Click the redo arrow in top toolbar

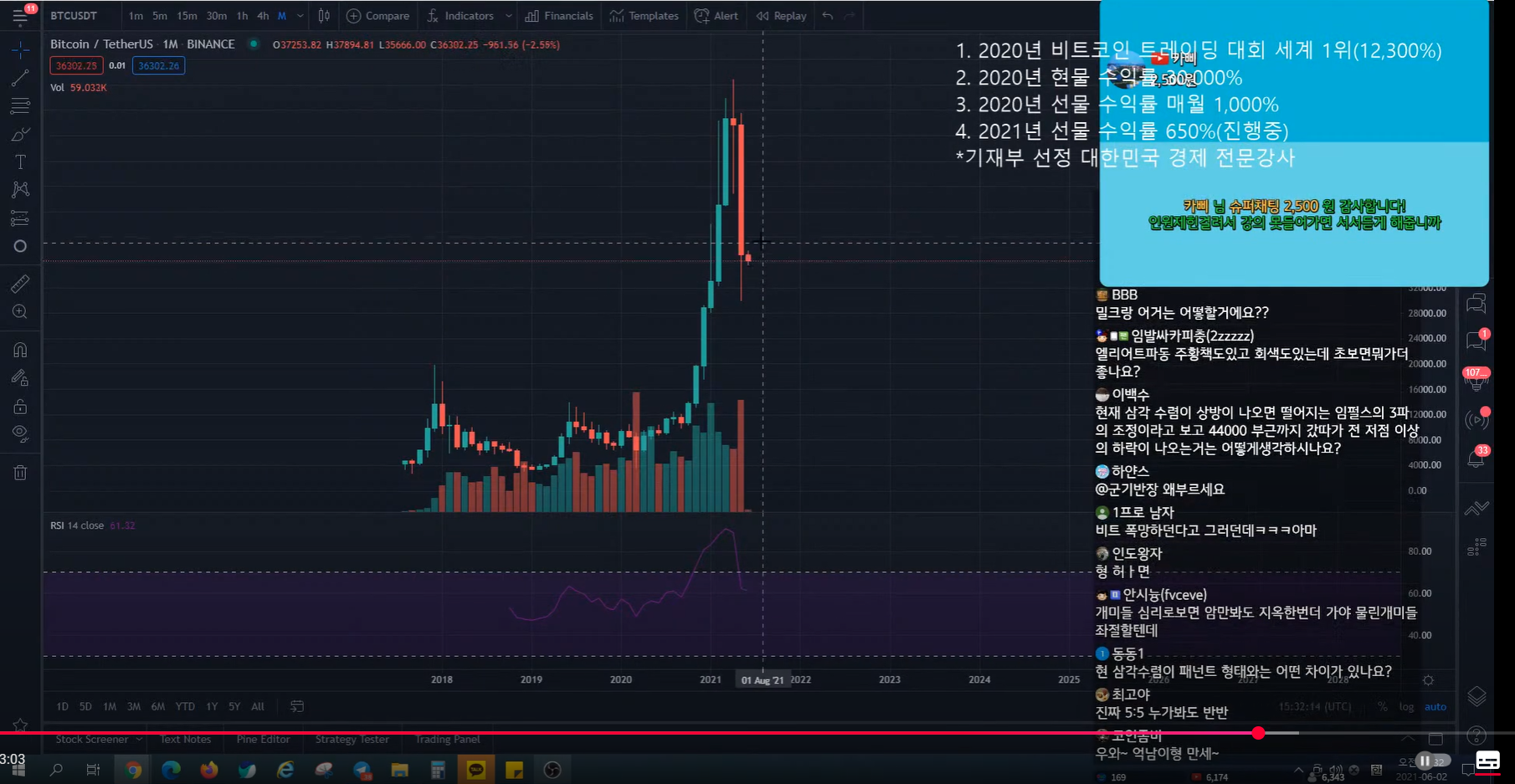(x=850, y=16)
